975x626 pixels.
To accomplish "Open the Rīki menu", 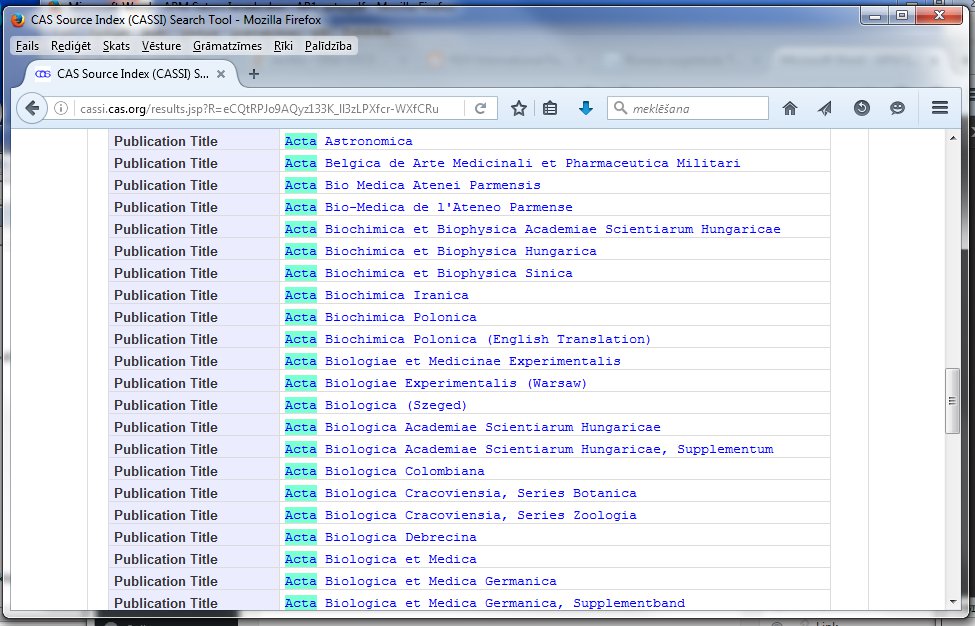I will click(x=283, y=46).
